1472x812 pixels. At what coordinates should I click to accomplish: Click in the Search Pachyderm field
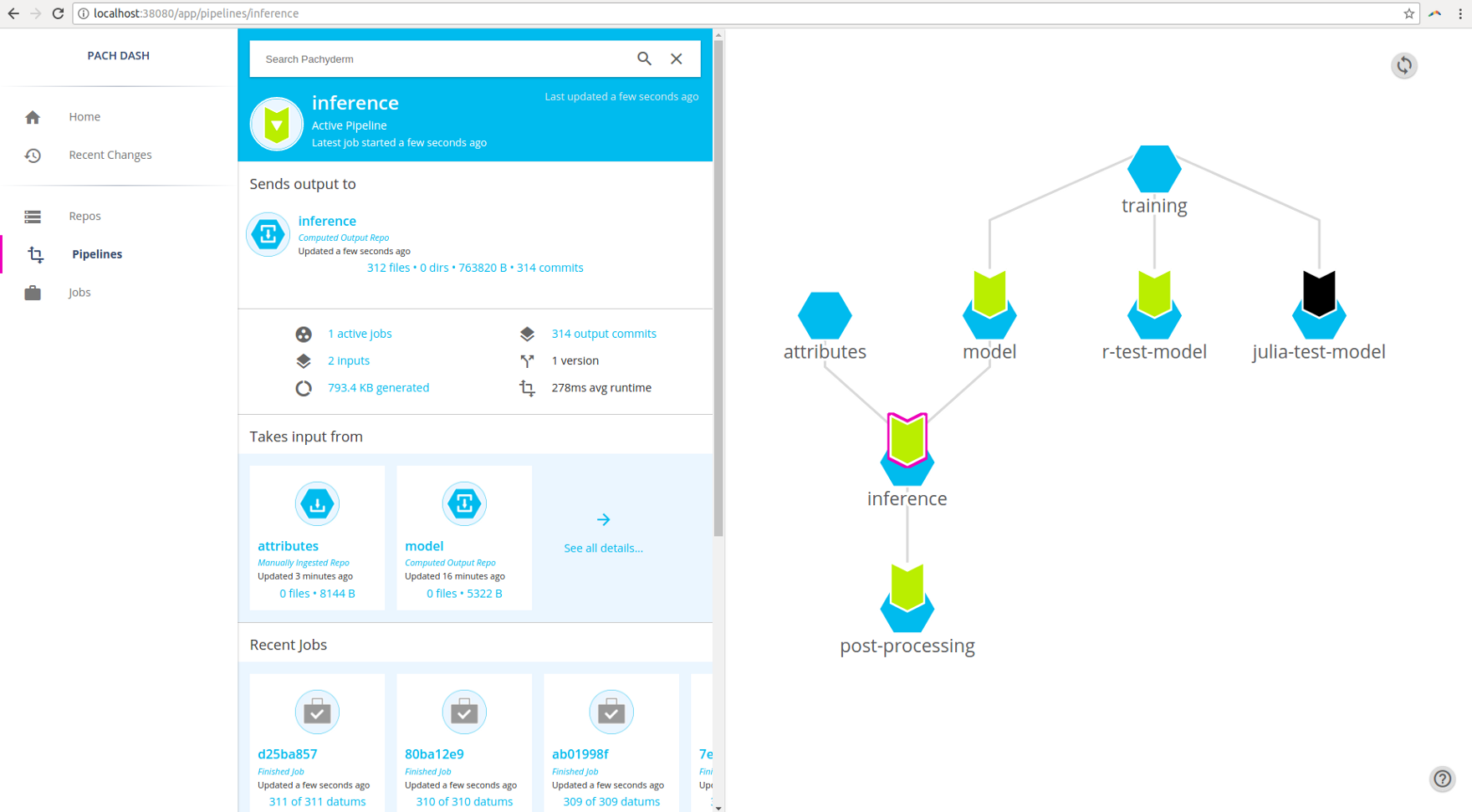pyautogui.click(x=443, y=59)
